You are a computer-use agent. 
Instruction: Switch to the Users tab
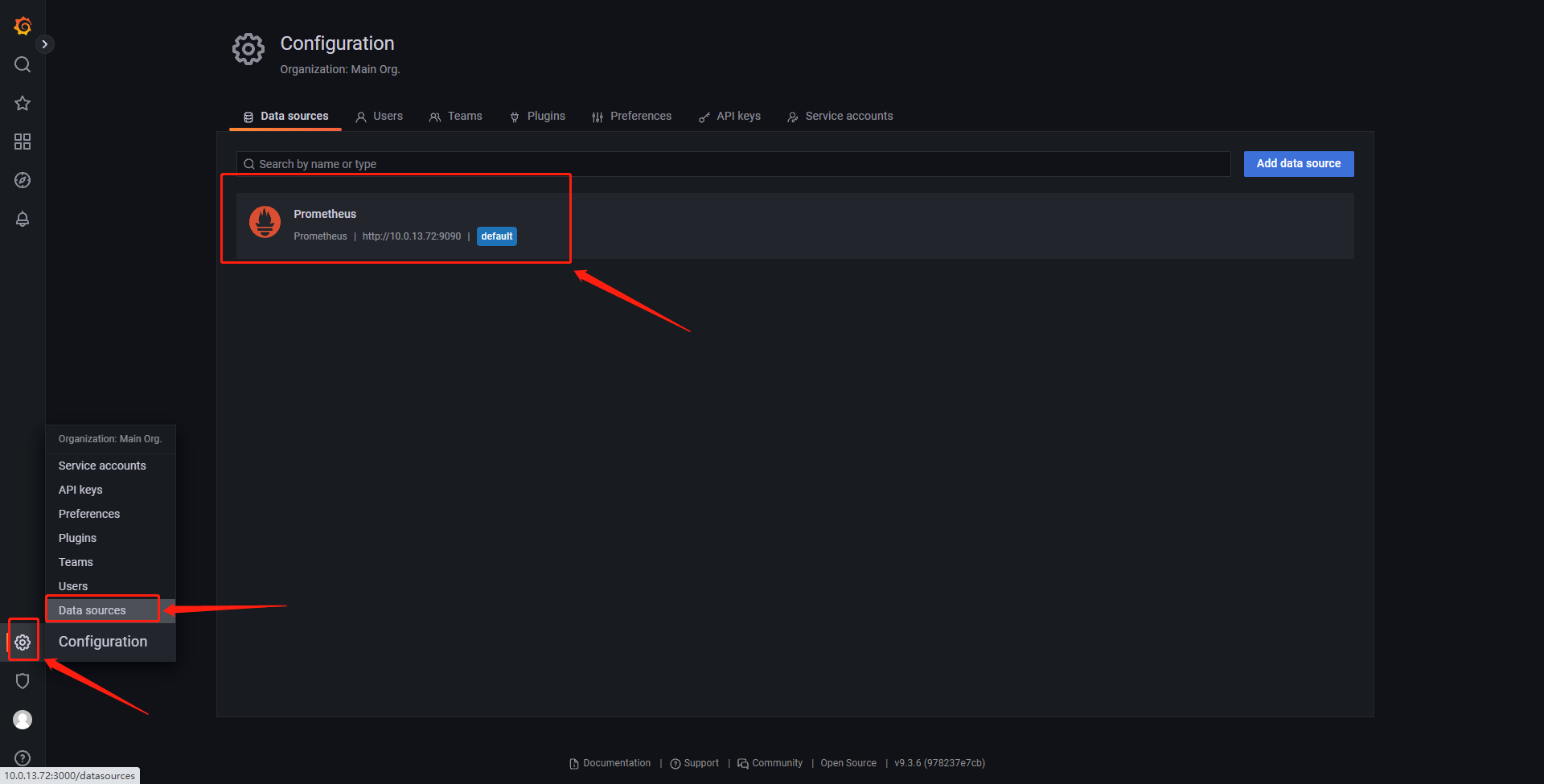(x=379, y=117)
